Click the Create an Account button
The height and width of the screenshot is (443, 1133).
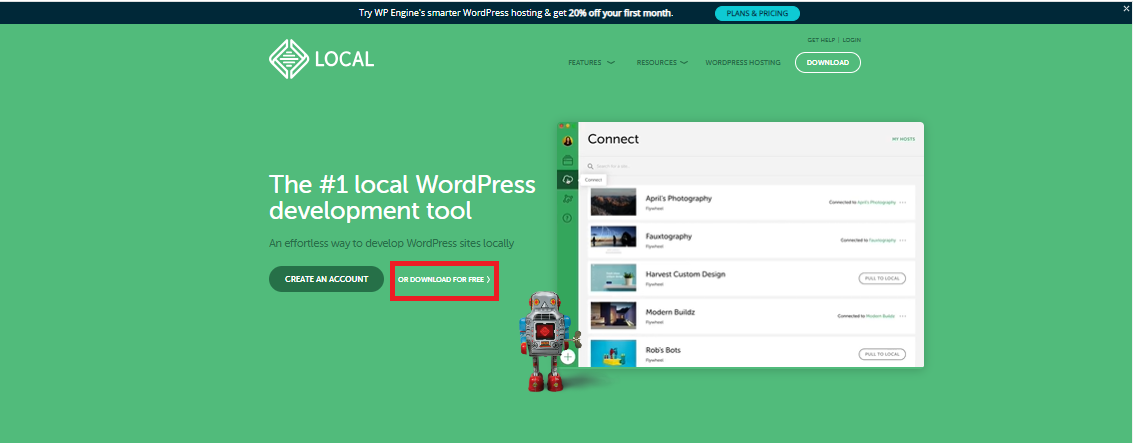tap(327, 279)
